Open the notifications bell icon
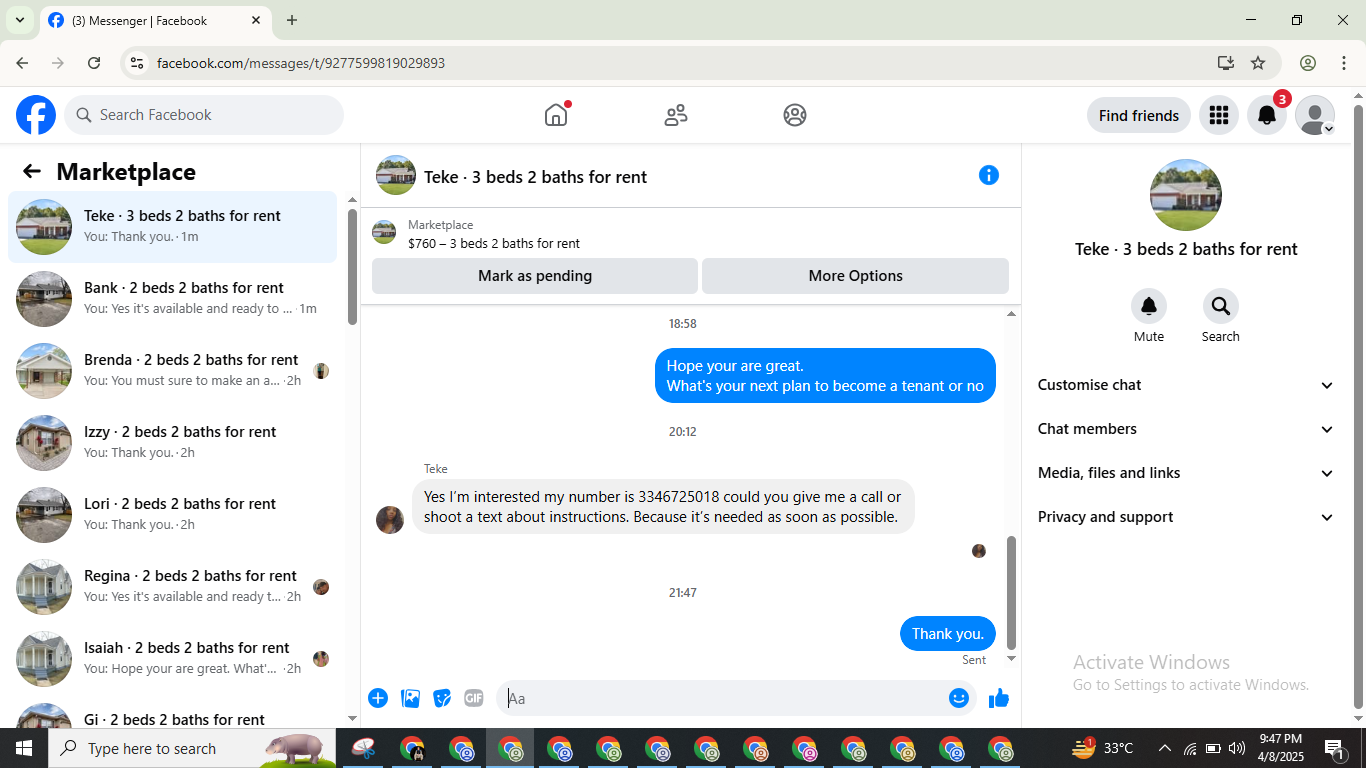The width and height of the screenshot is (1366, 768). (1266, 115)
